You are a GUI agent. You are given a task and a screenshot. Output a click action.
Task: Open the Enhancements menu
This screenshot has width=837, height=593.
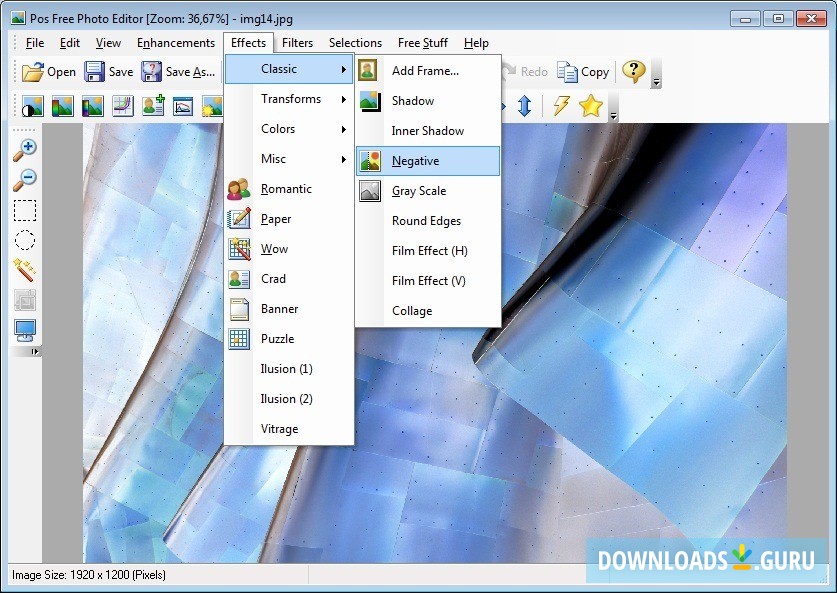(x=176, y=43)
